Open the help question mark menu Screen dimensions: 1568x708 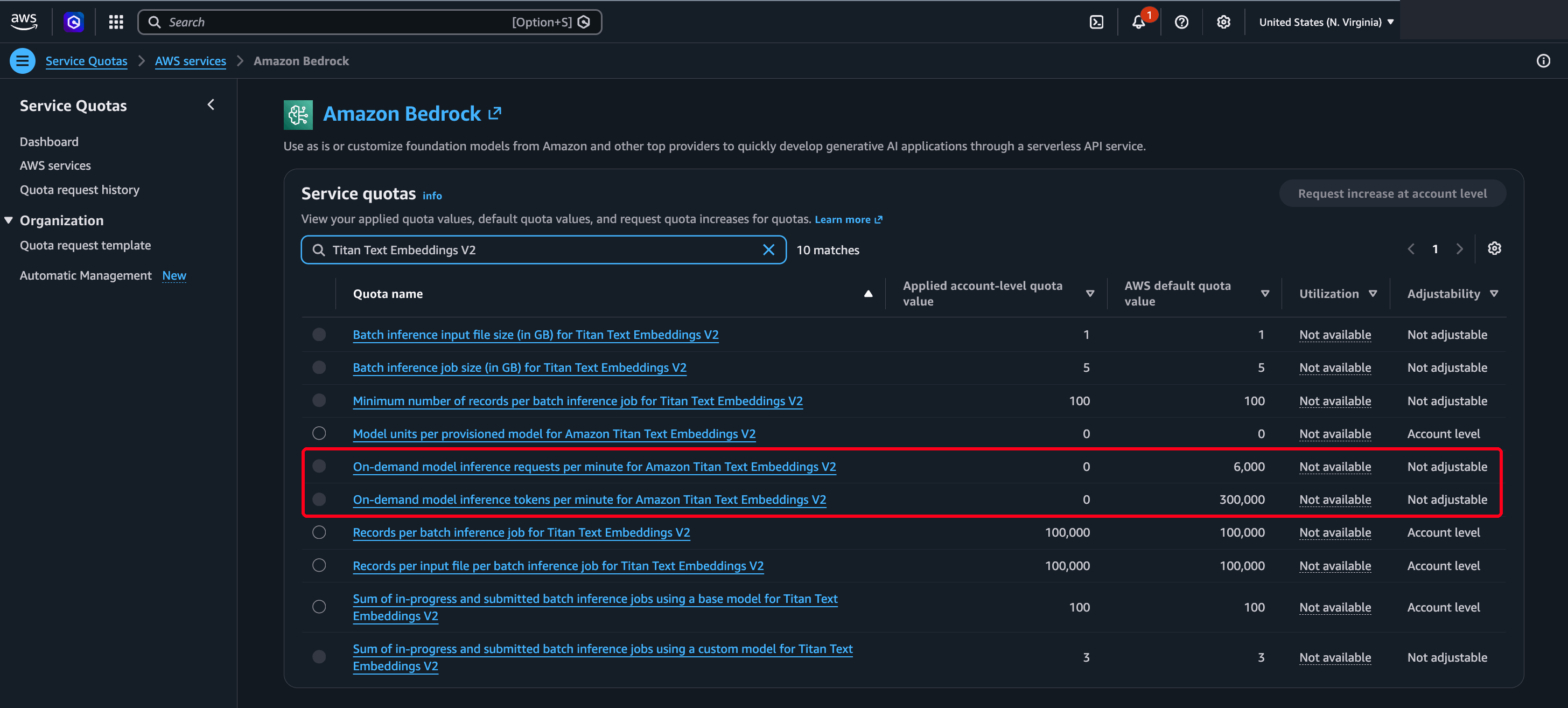pyautogui.click(x=1181, y=22)
